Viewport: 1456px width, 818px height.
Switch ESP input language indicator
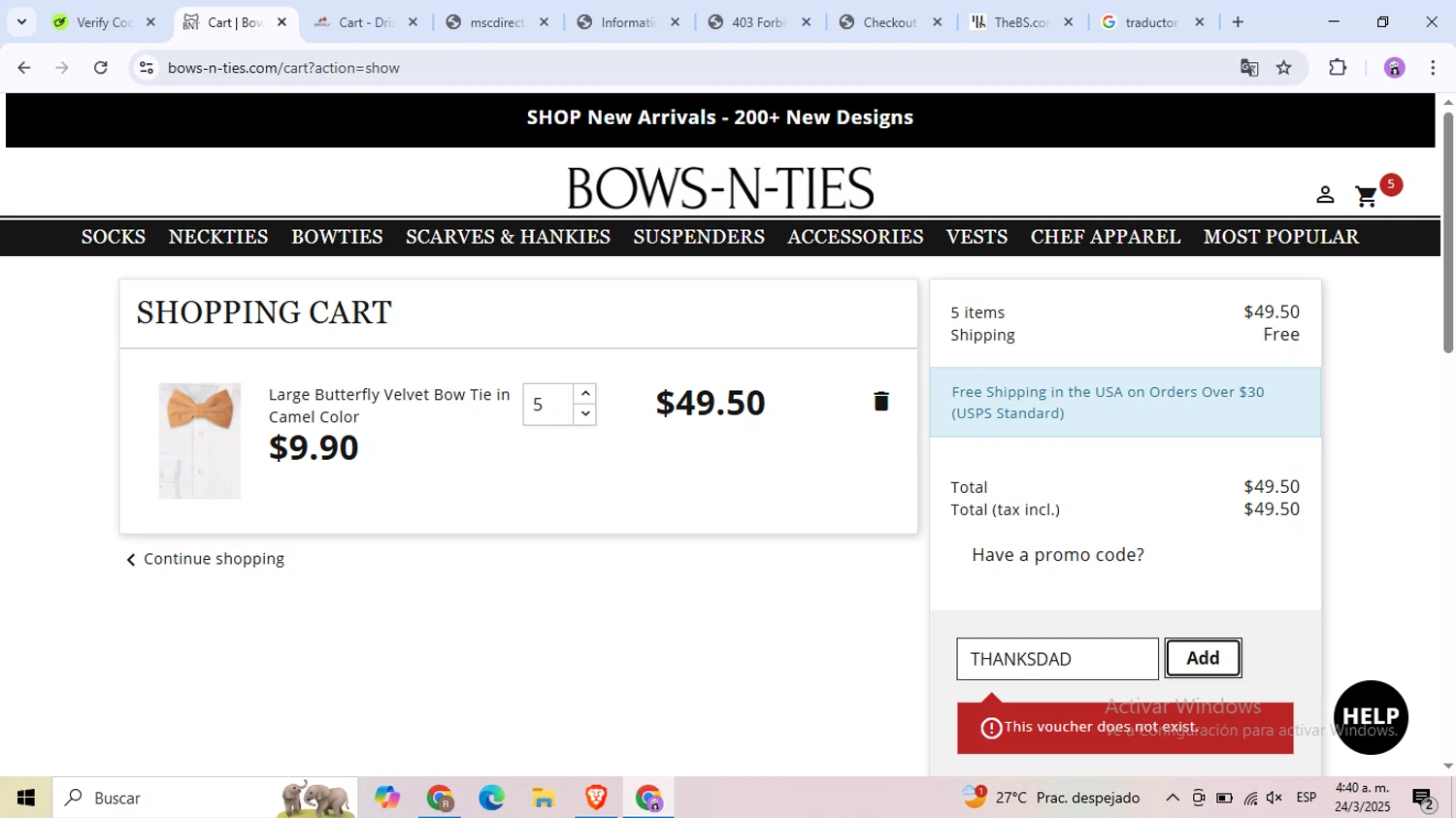tap(1307, 798)
